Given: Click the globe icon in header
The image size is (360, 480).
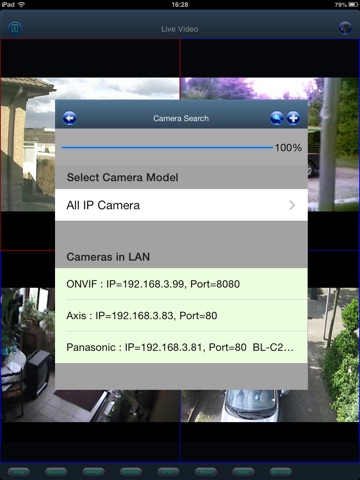Looking at the screenshot, I should click(345, 28).
